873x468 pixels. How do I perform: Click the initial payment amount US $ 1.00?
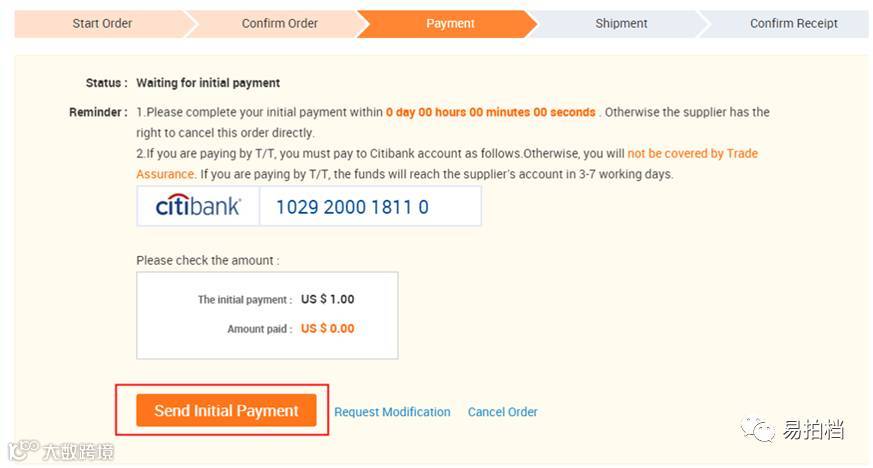pos(327,299)
